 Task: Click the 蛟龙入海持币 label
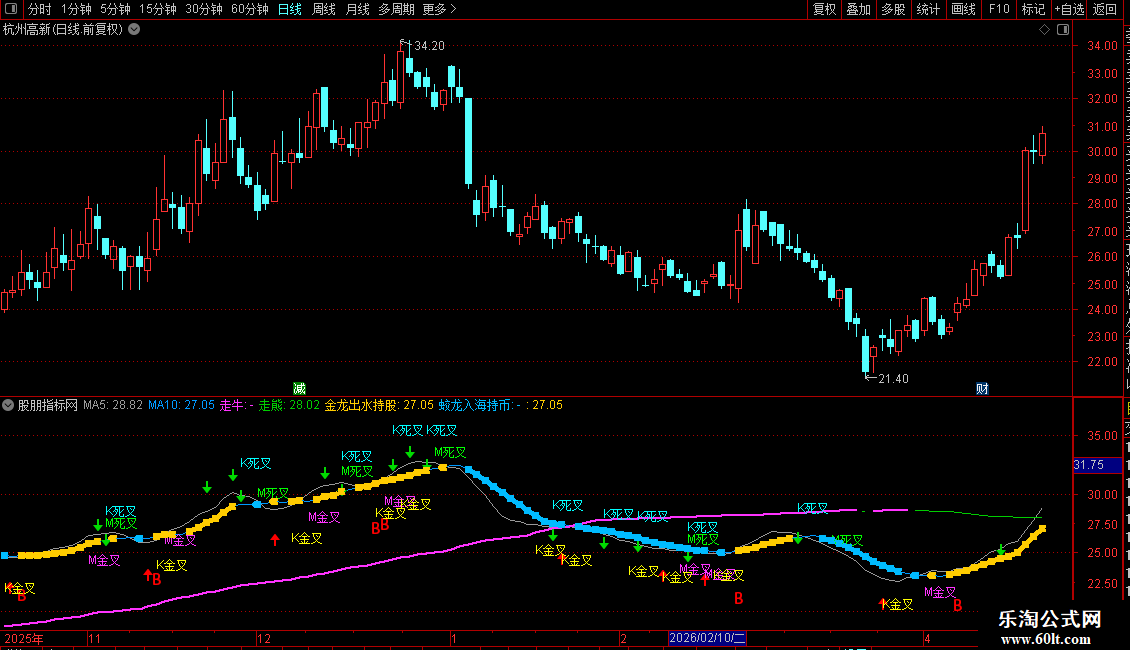click(x=474, y=405)
